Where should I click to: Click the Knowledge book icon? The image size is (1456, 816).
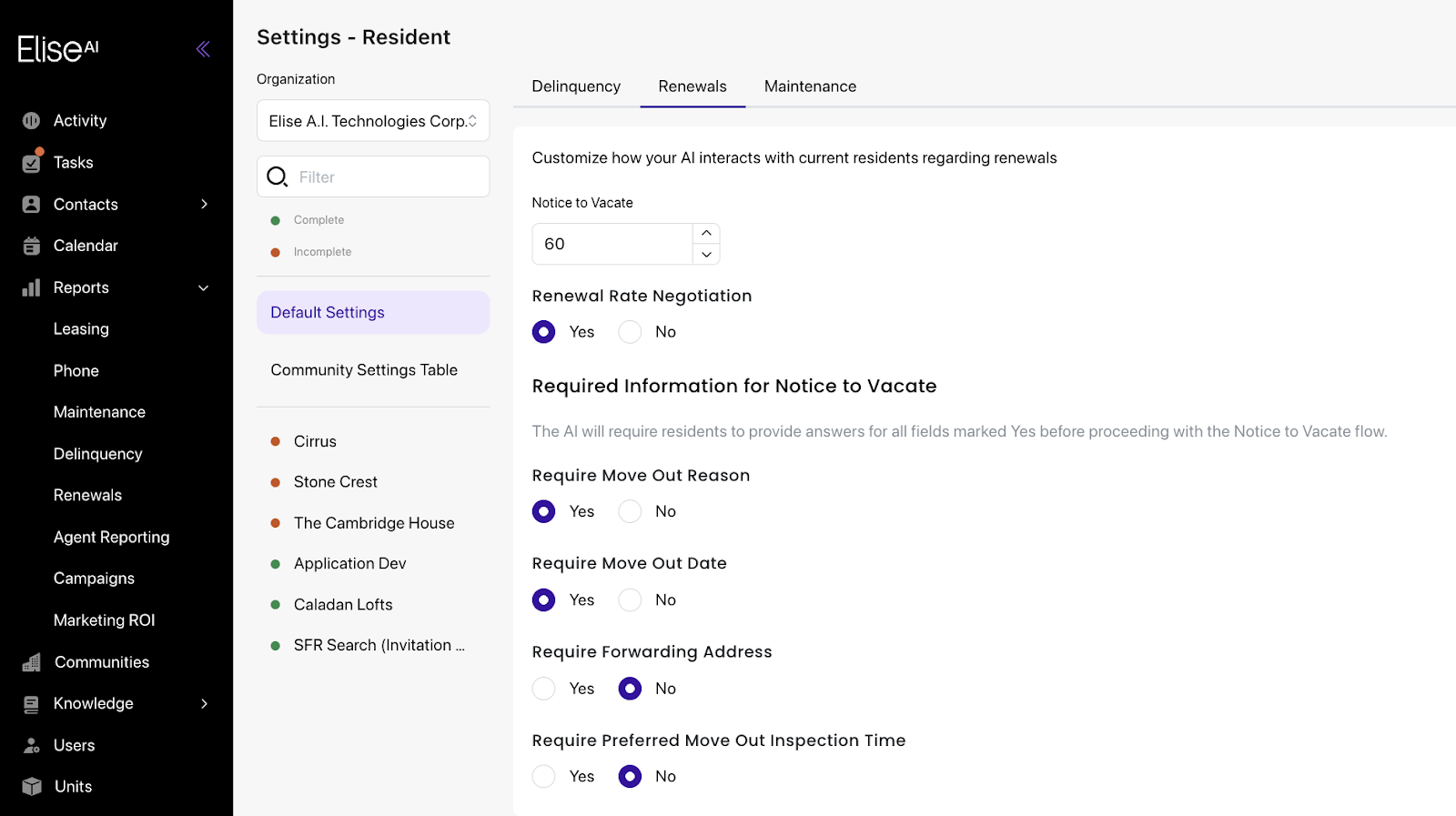pos(31,704)
